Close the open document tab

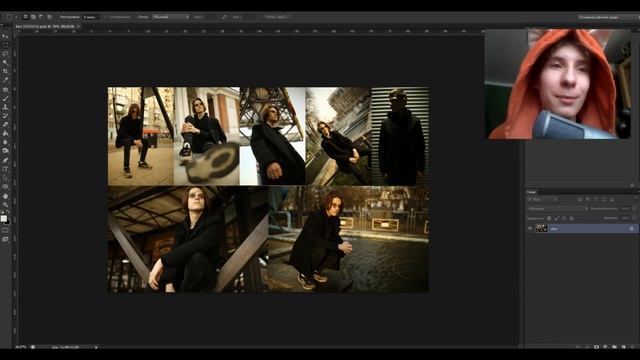pos(78,26)
